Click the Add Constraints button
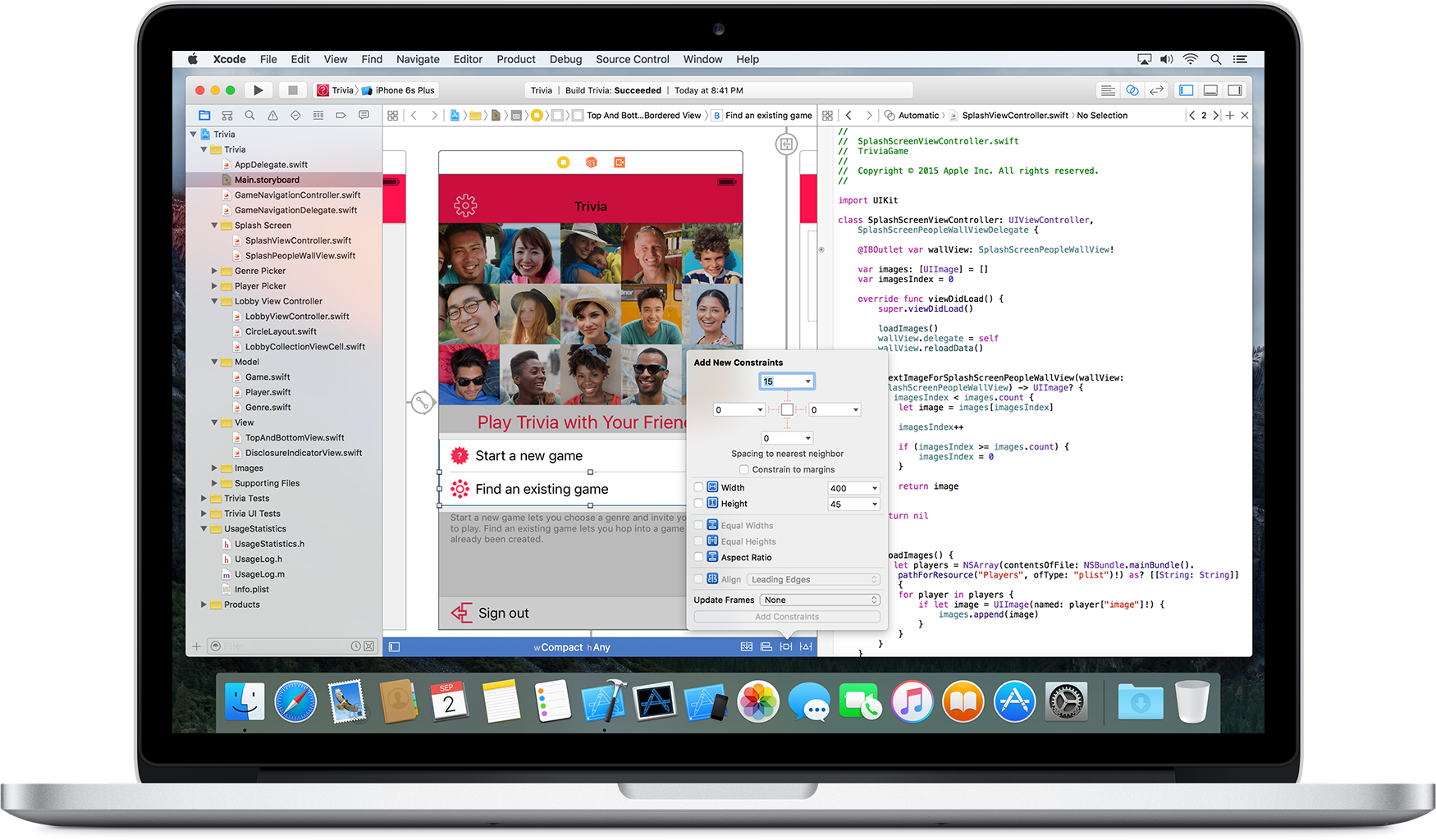The height and width of the screenshot is (840, 1436). [x=787, y=617]
